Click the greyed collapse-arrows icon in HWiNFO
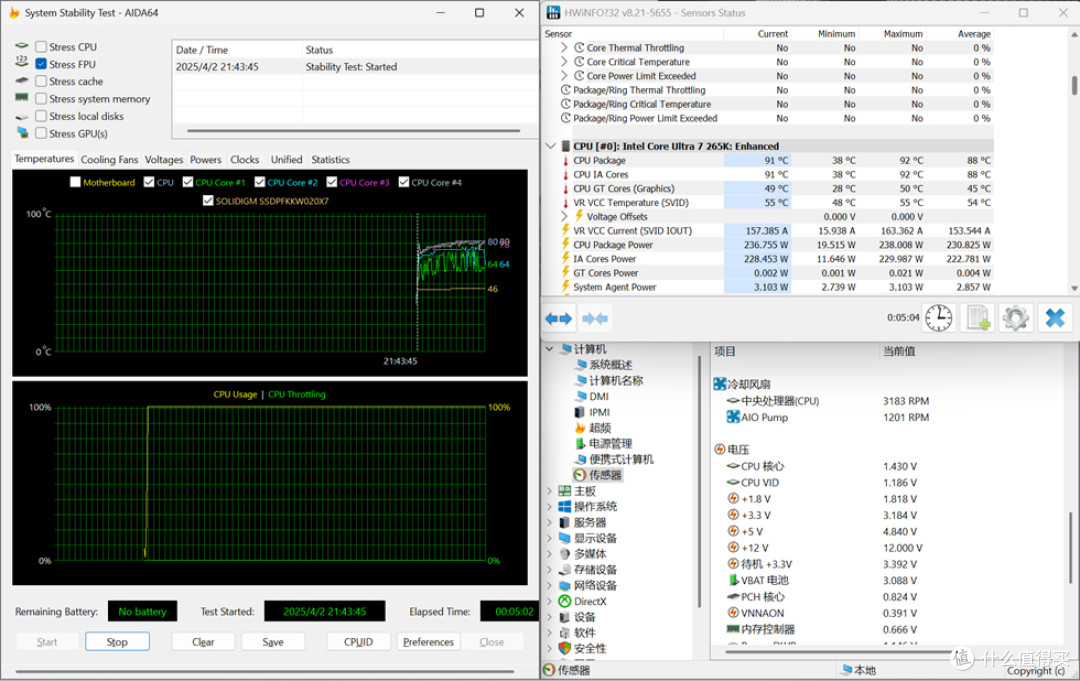This screenshot has height=681, width=1080. point(595,318)
